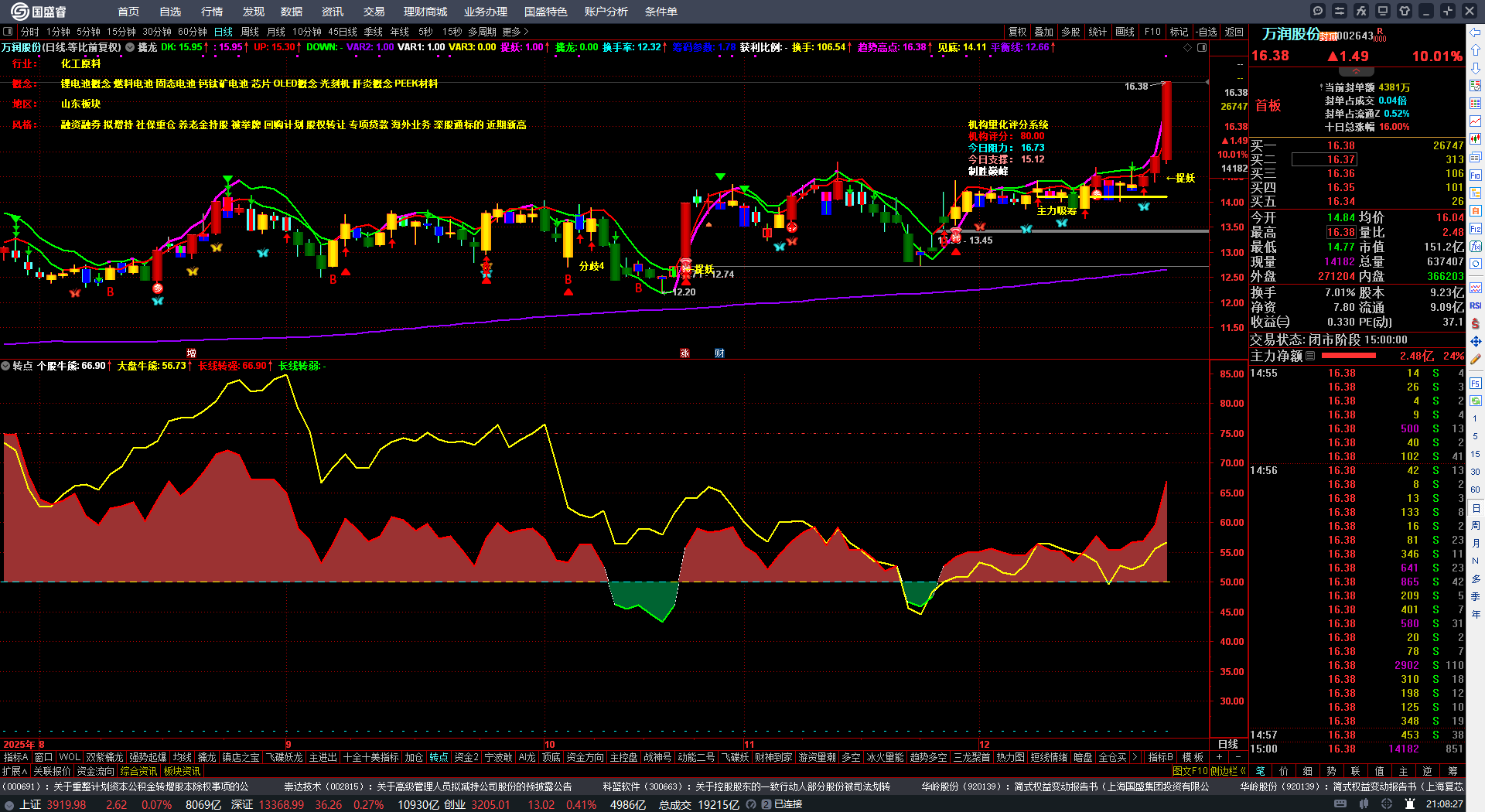The image size is (1485, 812).
Task: Click the 上证 index value in status bar
Action: (x=67, y=804)
